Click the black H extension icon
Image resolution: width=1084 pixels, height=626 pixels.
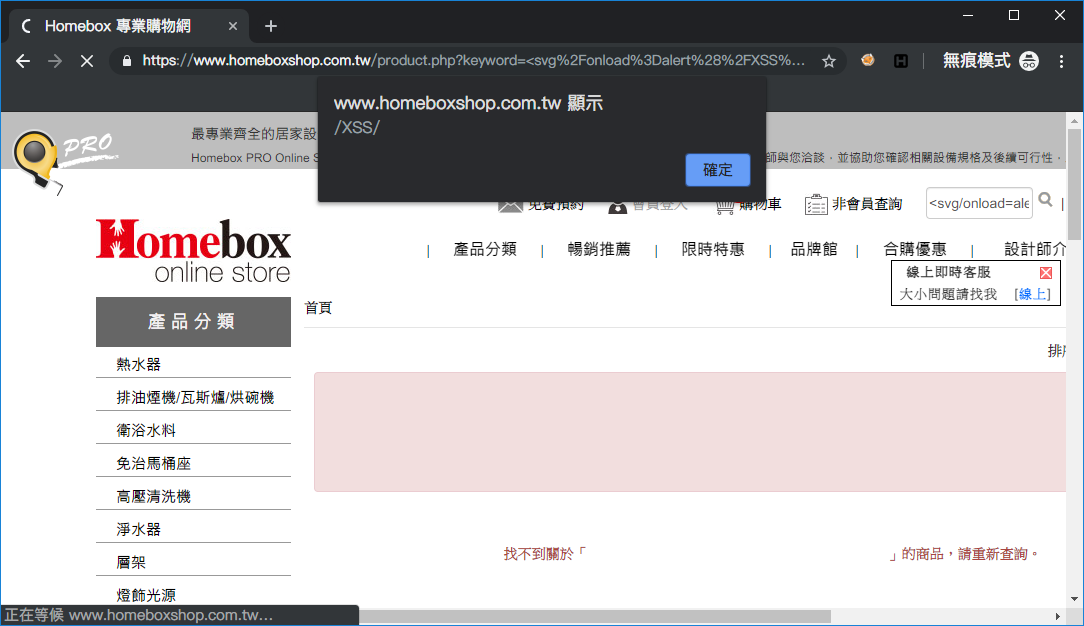coord(901,61)
